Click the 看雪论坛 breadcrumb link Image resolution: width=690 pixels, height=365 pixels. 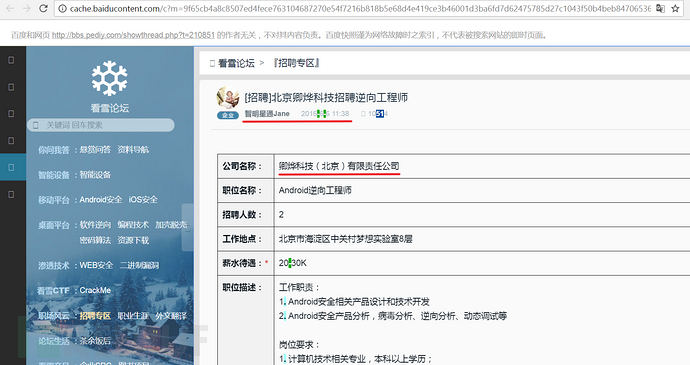point(236,63)
